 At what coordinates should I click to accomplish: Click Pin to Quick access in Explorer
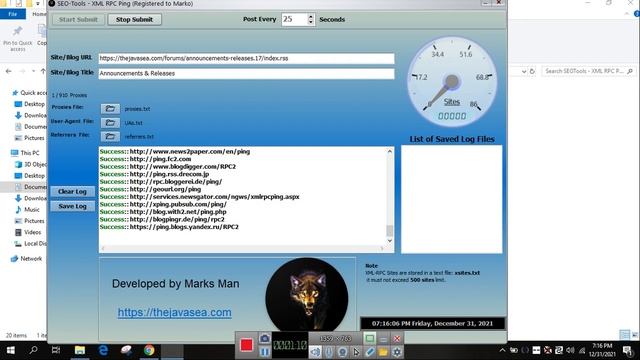(x=17, y=39)
